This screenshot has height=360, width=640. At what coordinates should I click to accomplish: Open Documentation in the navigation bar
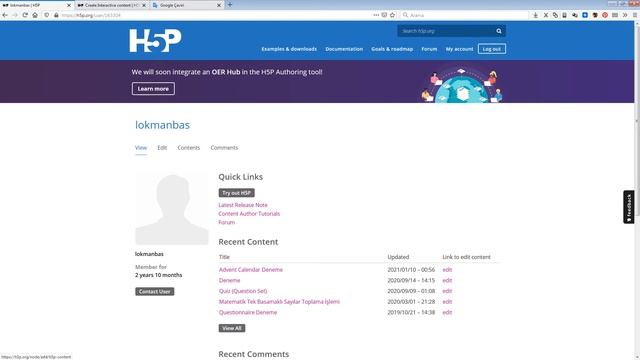click(344, 49)
